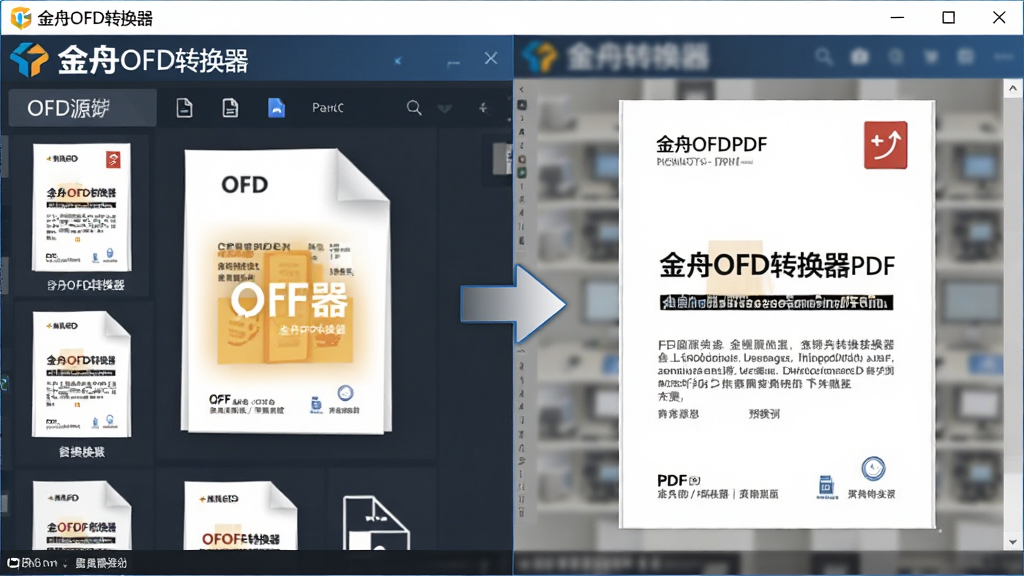The image size is (1024, 576).
Task: Click the search icon in right panel header
Action: tap(824, 57)
